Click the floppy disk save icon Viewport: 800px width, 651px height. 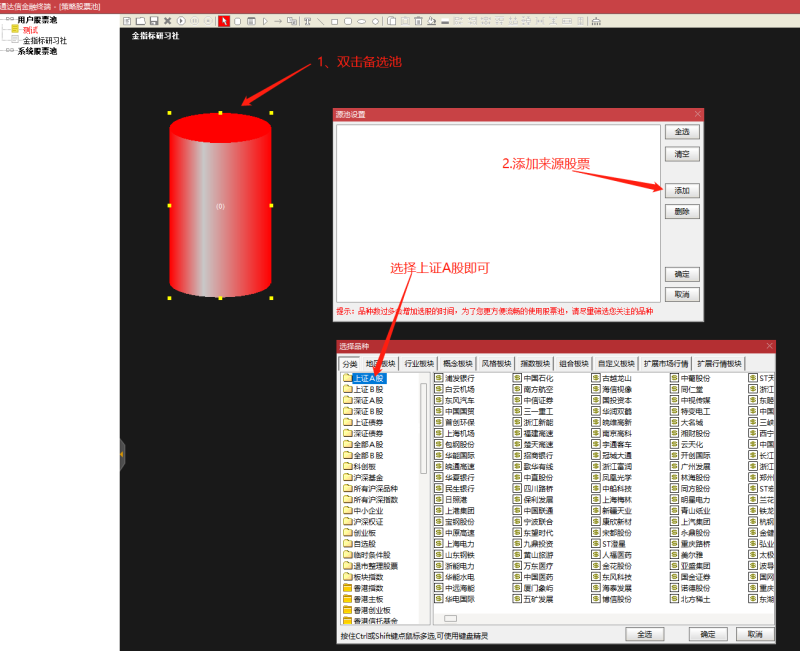154,21
